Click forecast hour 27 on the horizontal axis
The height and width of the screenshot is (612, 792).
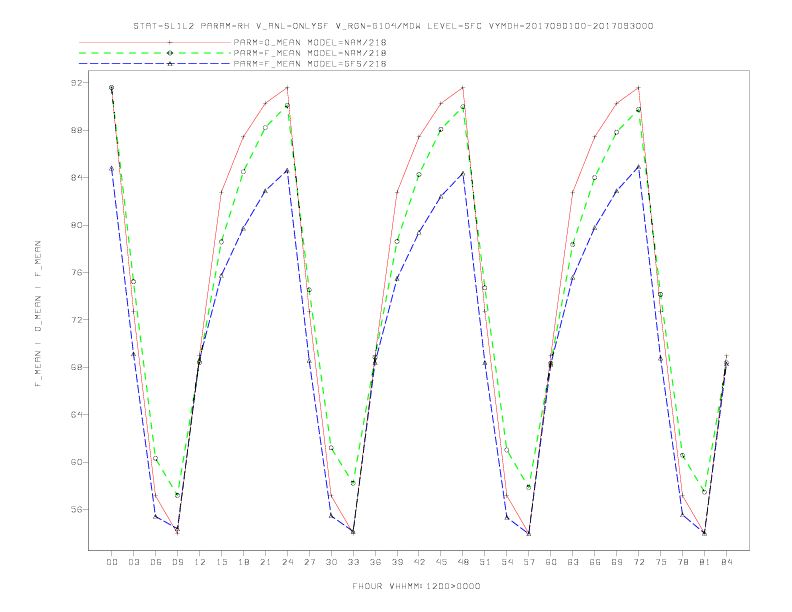coord(309,562)
